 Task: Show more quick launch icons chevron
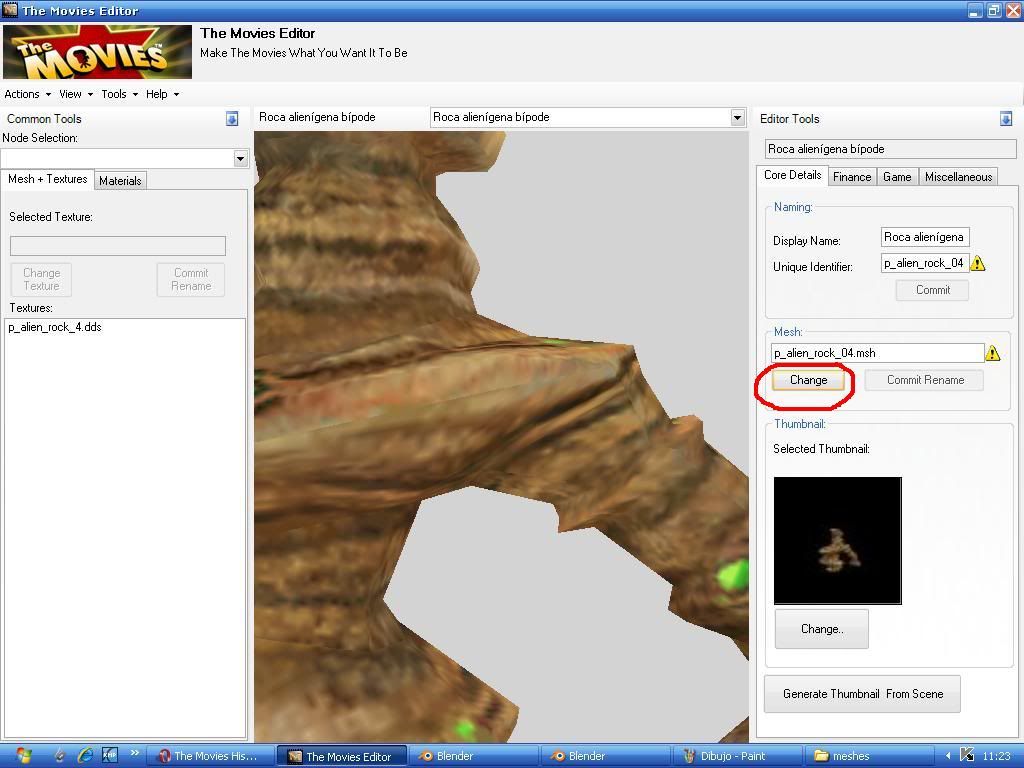tap(135, 753)
